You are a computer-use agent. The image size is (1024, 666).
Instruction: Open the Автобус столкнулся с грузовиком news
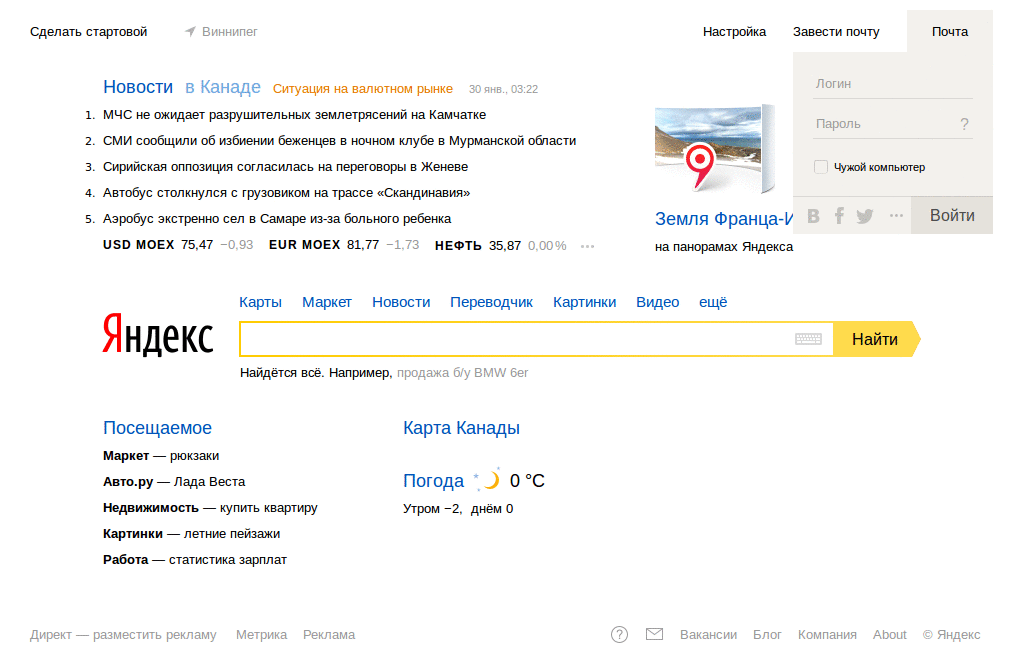[287, 193]
